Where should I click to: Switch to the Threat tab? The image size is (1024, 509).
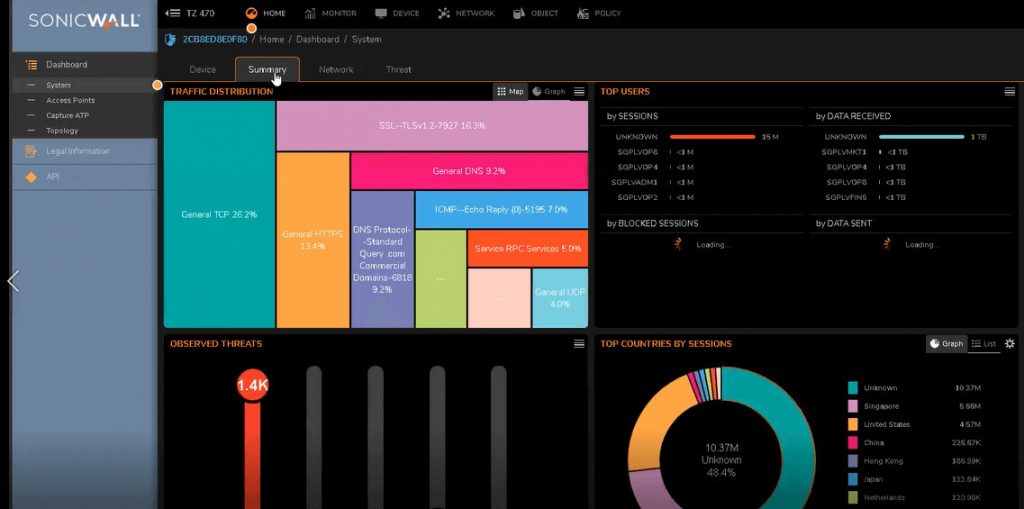point(398,69)
